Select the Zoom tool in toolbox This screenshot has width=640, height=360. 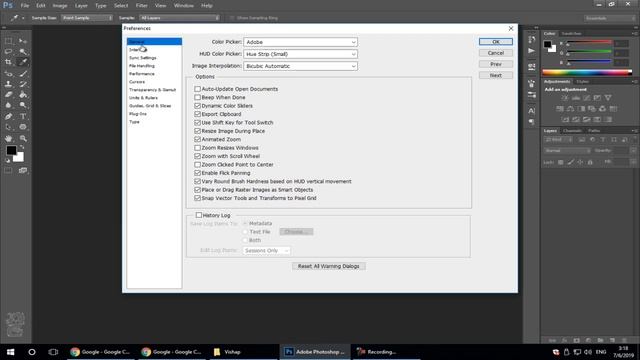click(23, 138)
